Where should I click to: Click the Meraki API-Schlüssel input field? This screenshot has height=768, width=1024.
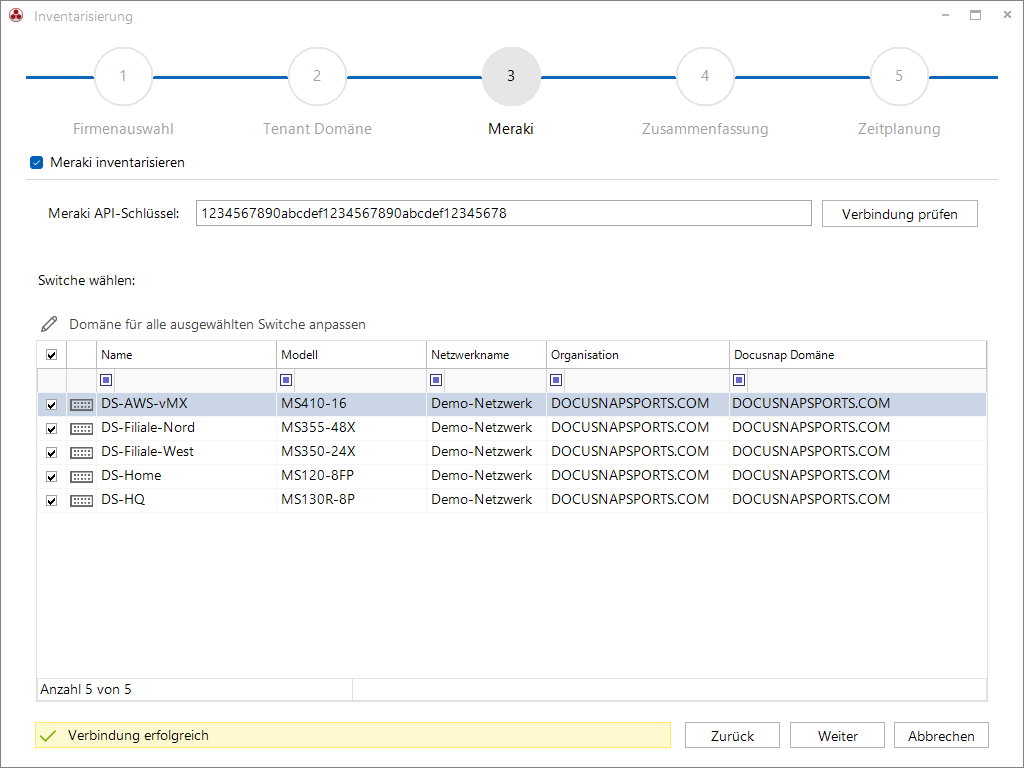pos(504,214)
